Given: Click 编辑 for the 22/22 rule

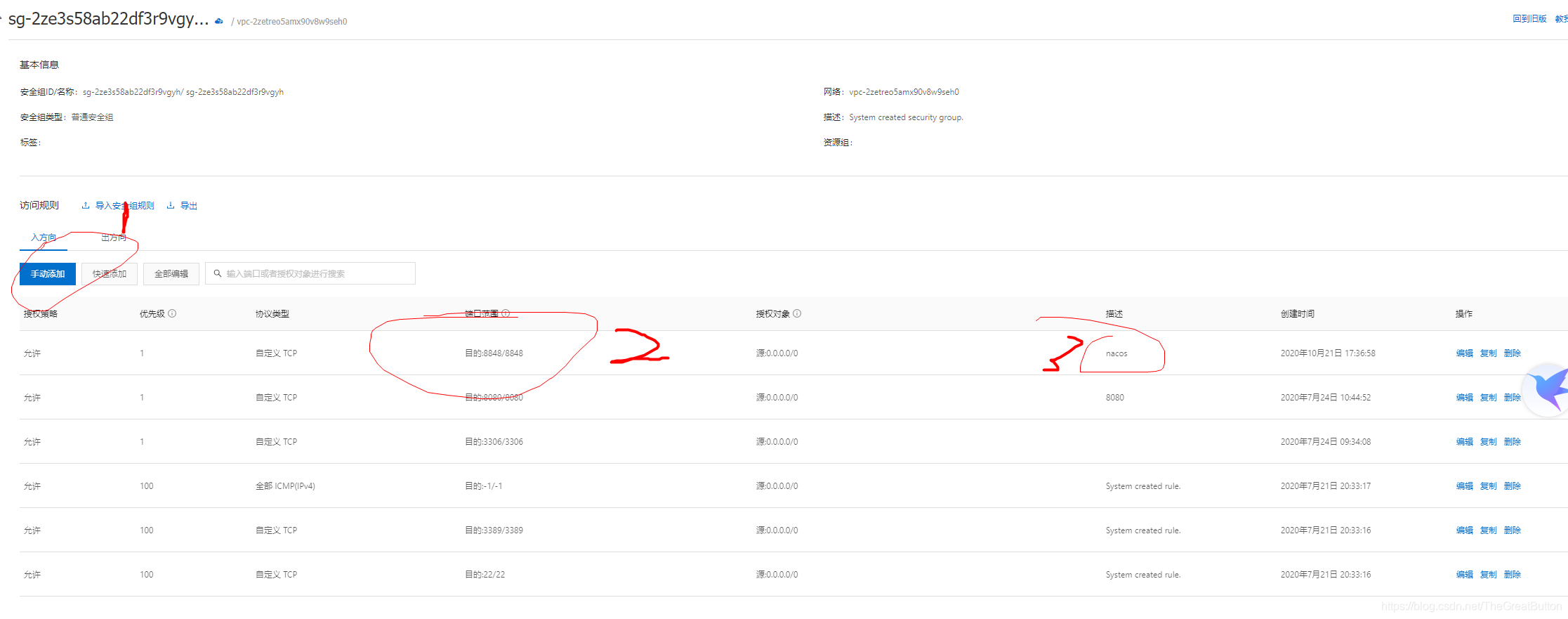Looking at the screenshot, I should pos(1465,575).
